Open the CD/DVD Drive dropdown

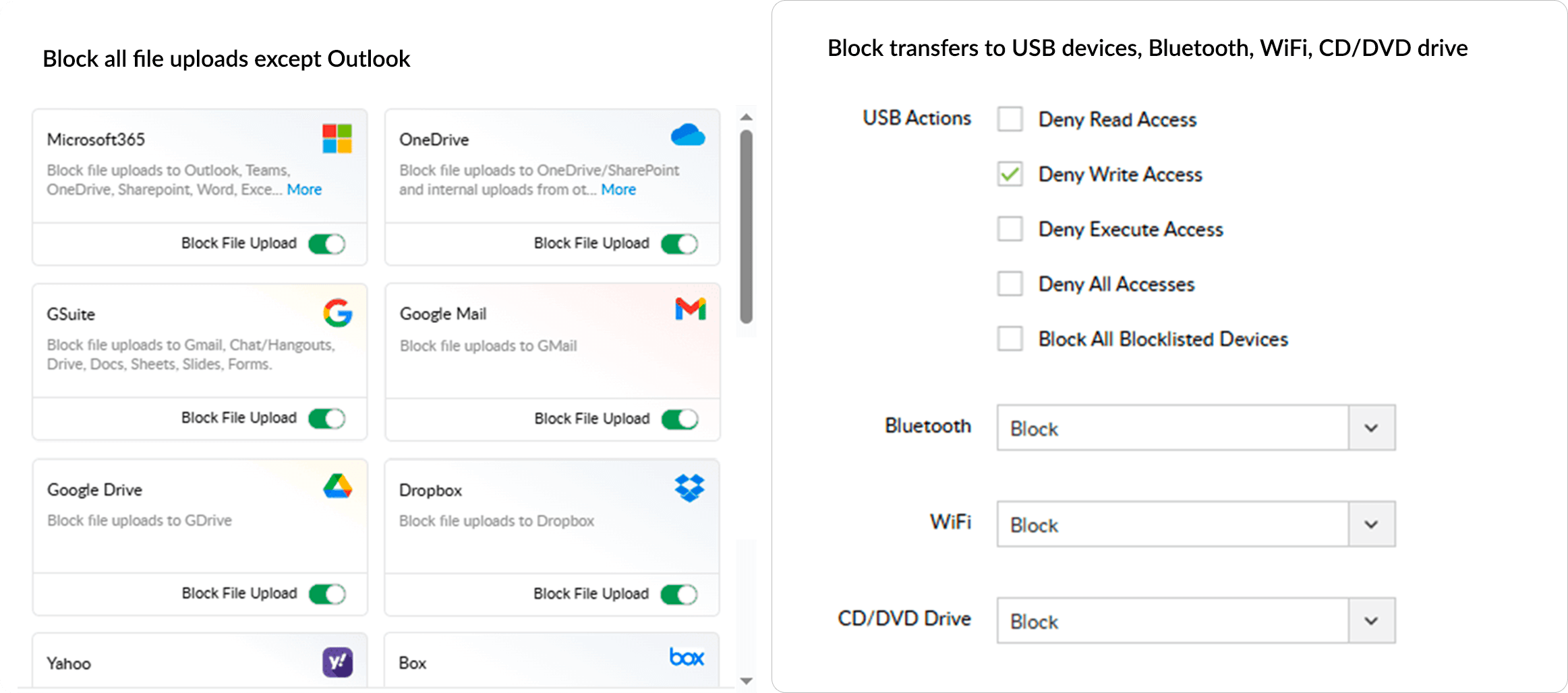tap(1370, 621)
